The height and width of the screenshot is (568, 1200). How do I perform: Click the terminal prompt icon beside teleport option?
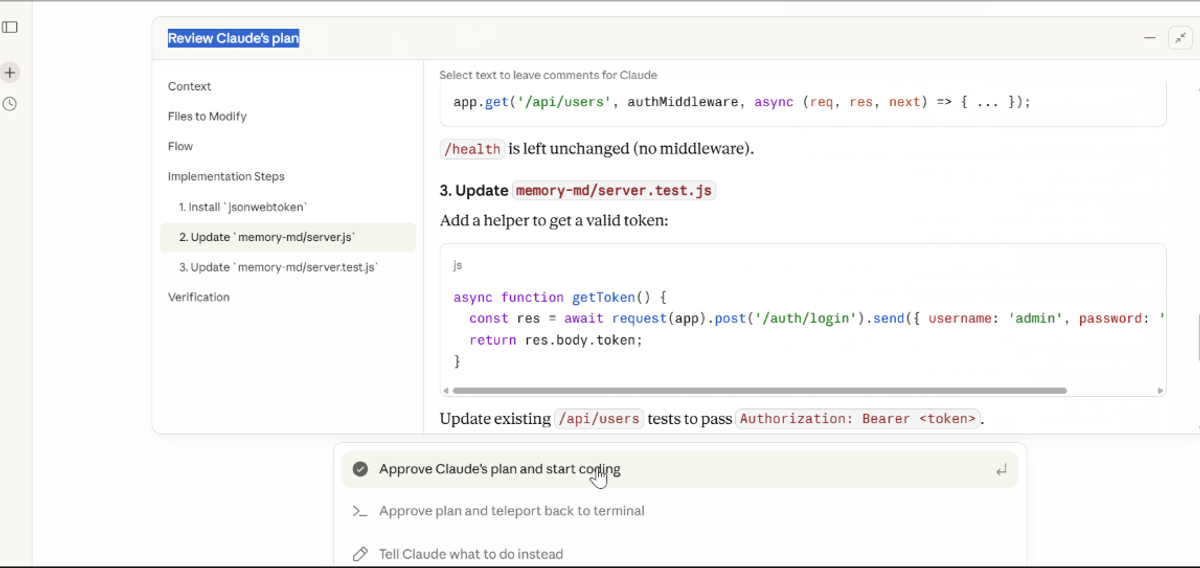pos(360,511)
